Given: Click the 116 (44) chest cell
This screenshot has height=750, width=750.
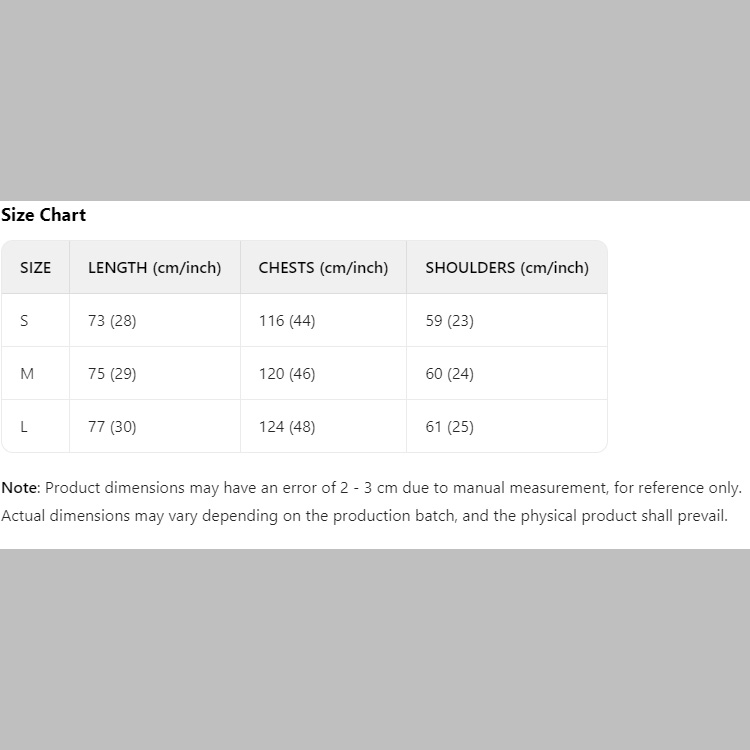Looking at the screenshot, I should [287, 321].
